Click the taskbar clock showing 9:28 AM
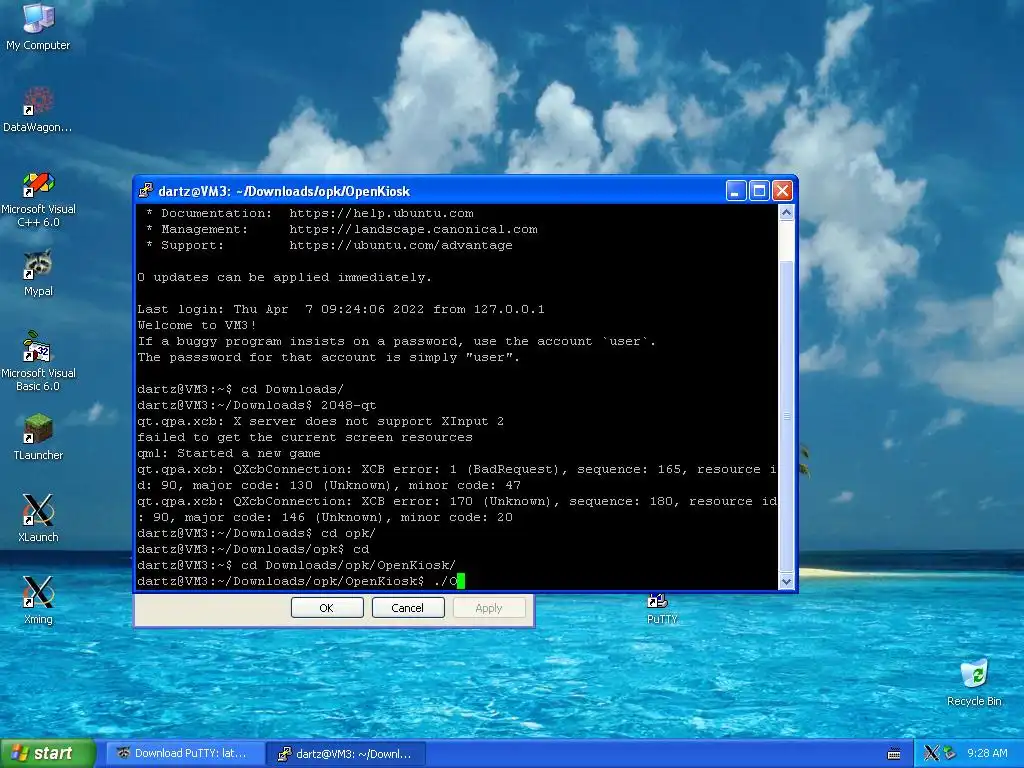The image size is (1024, 768). click(987, 754)
